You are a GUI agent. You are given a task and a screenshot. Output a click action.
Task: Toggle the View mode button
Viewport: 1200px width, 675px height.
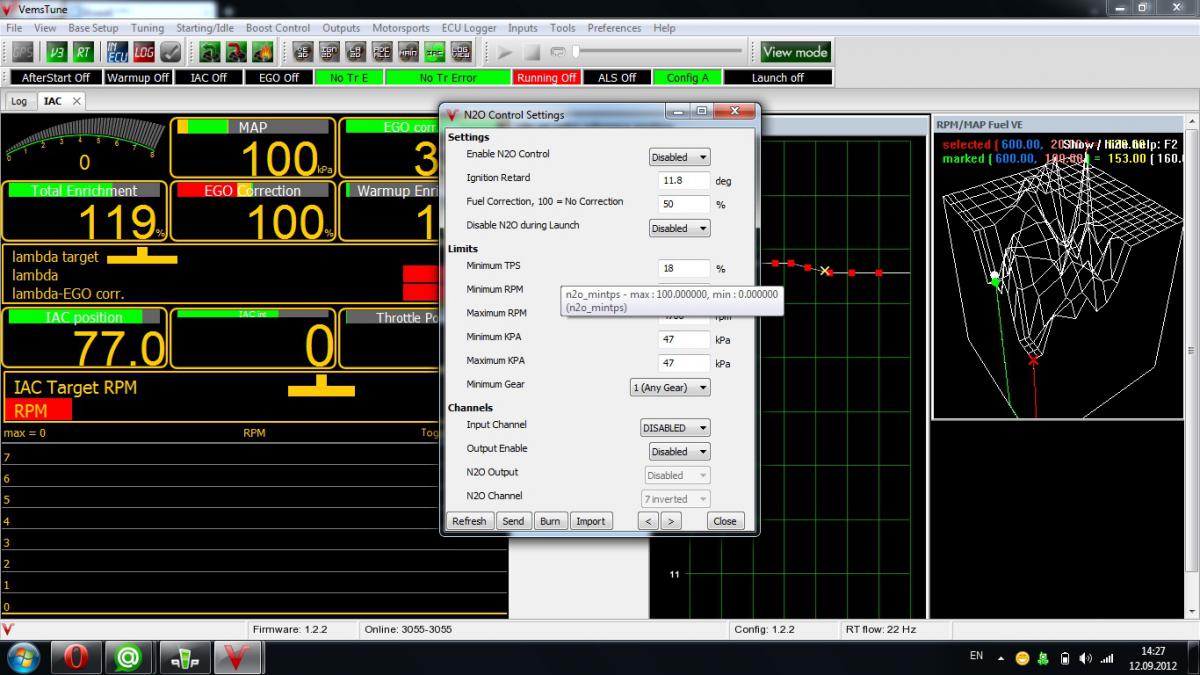pyautogui.click(x=795, y=52)
